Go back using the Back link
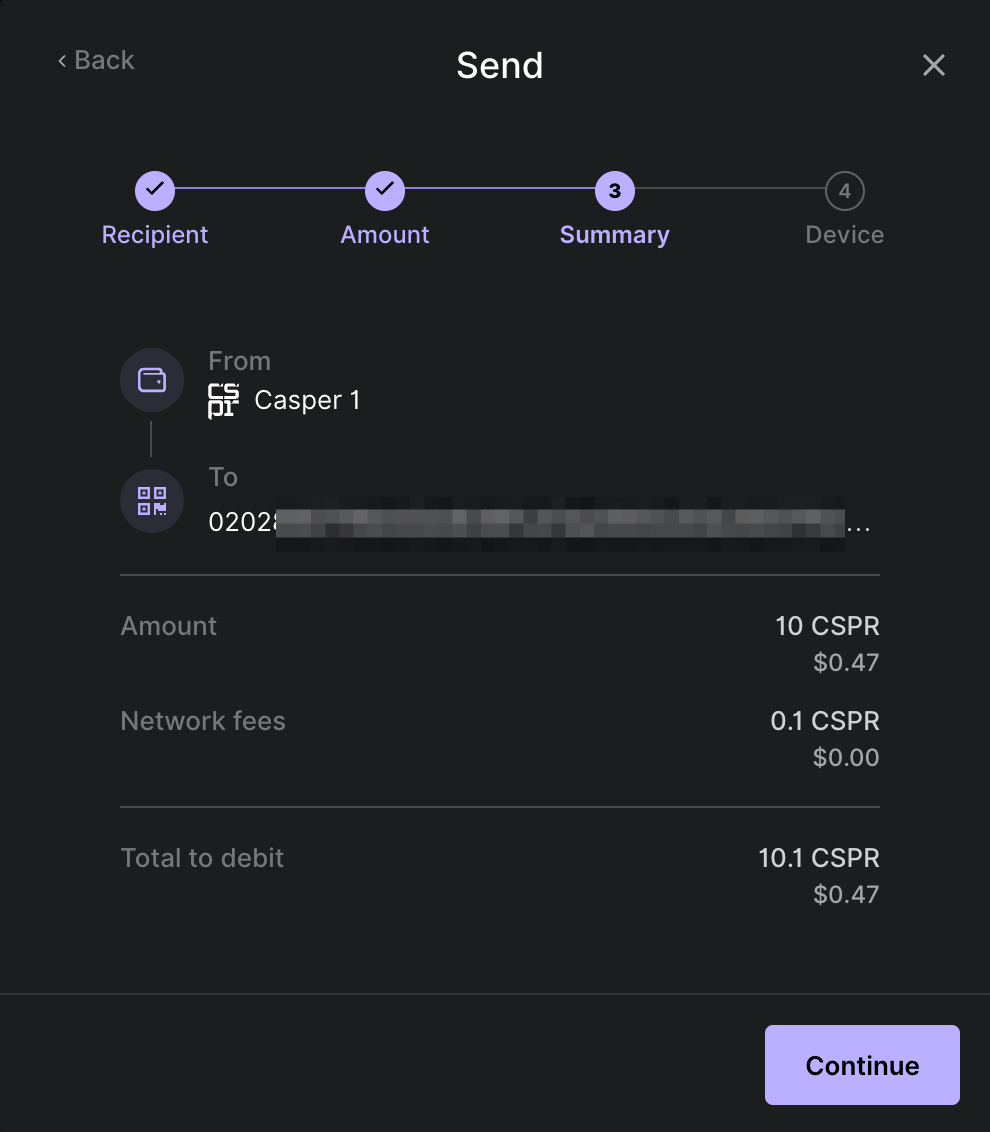 (96, 60)
